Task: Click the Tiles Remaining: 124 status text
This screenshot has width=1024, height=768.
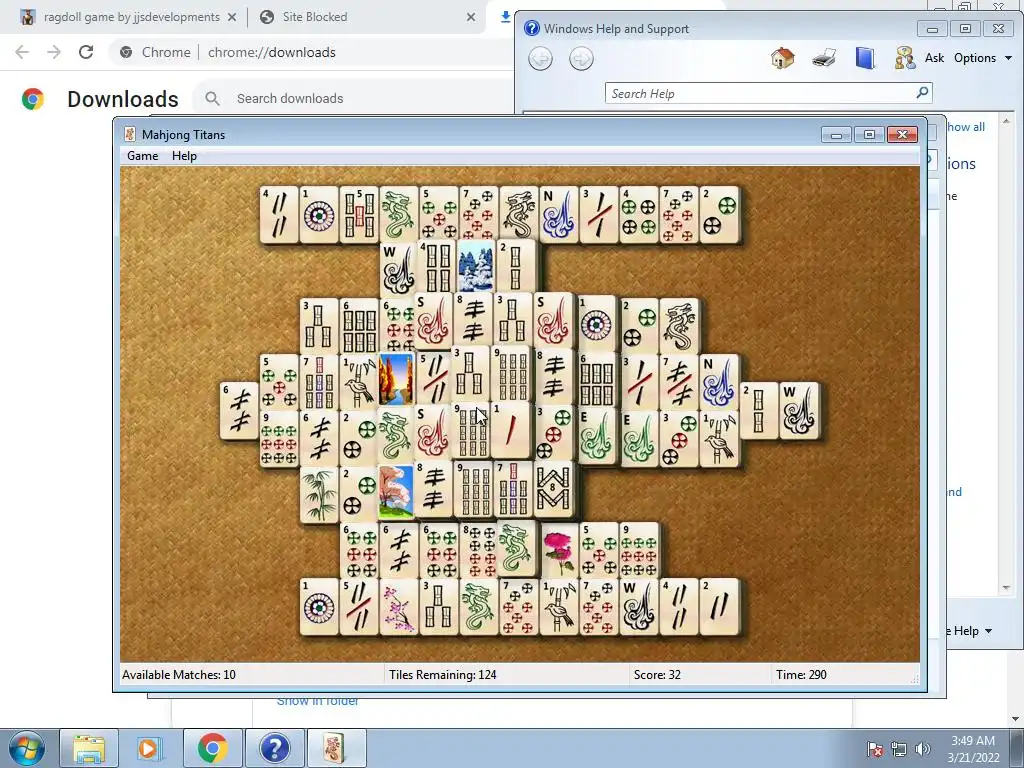Action: (x=443, y=675)
